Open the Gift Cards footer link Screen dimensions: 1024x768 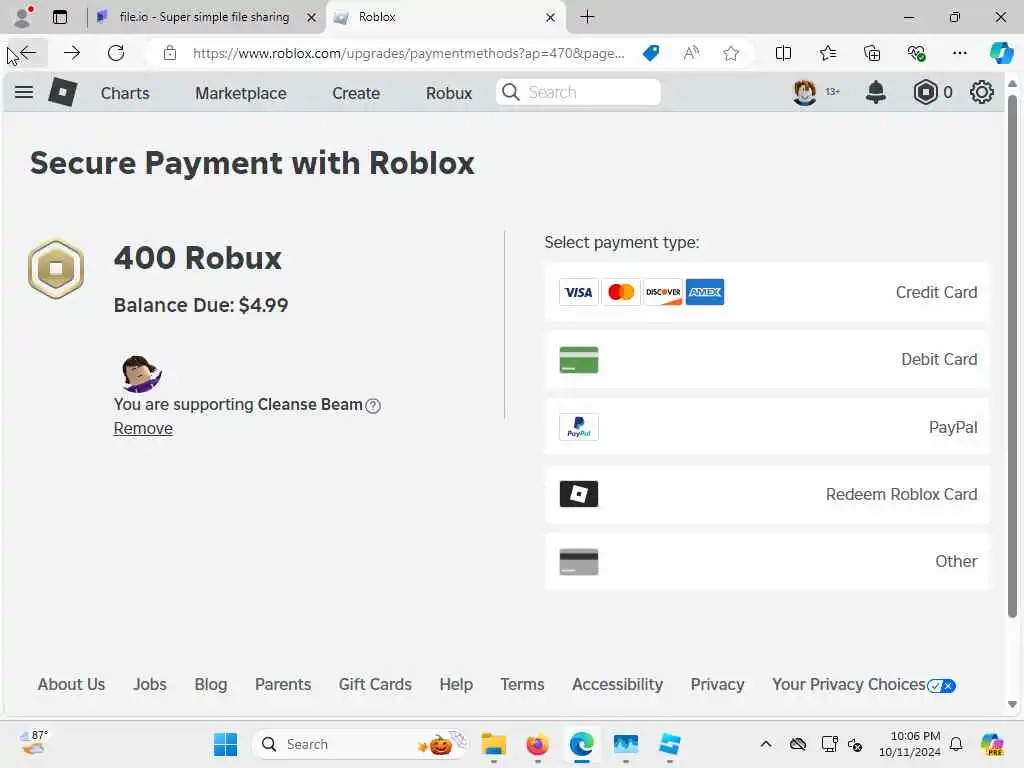375,684
